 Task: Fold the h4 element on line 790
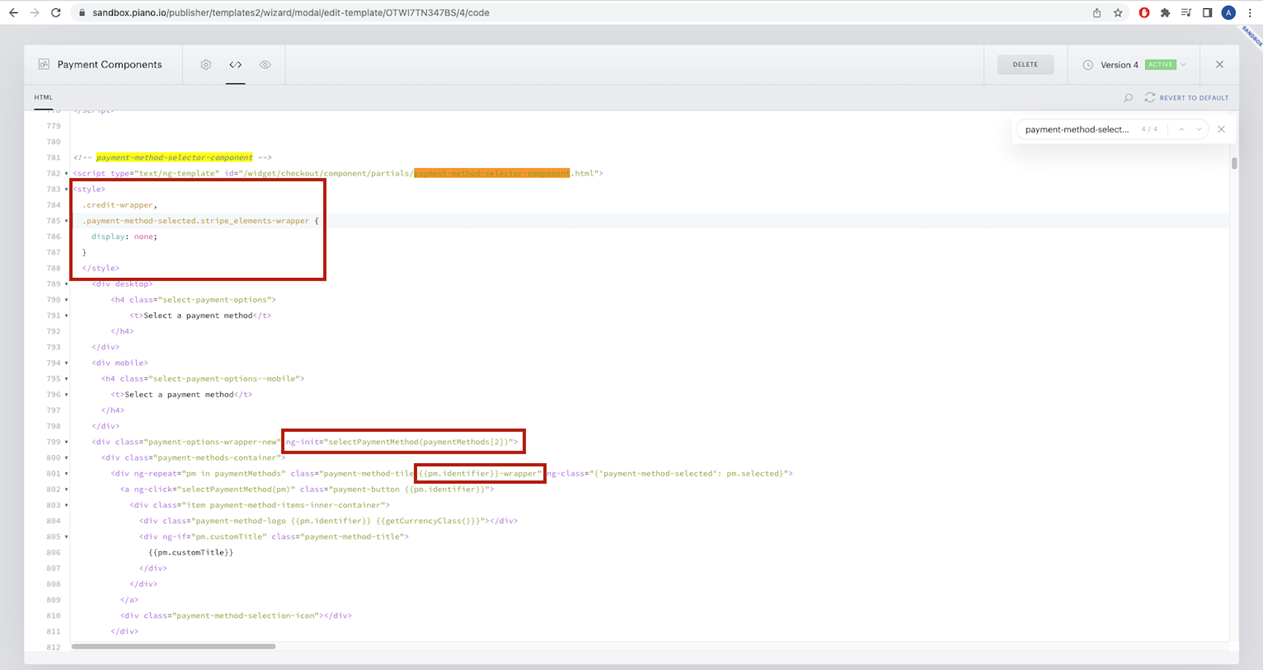67,300
